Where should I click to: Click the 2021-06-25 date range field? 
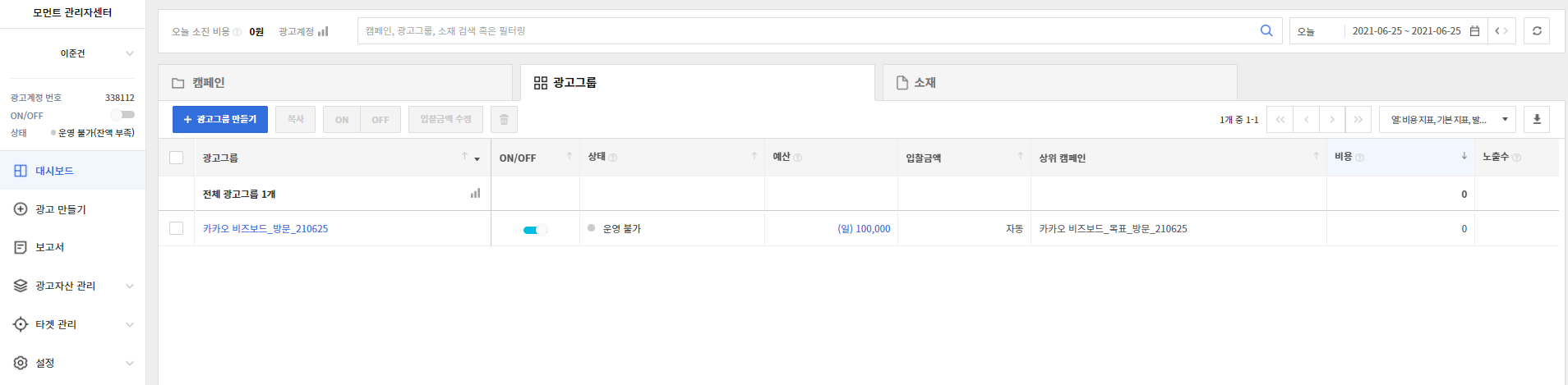[1406, 31]
